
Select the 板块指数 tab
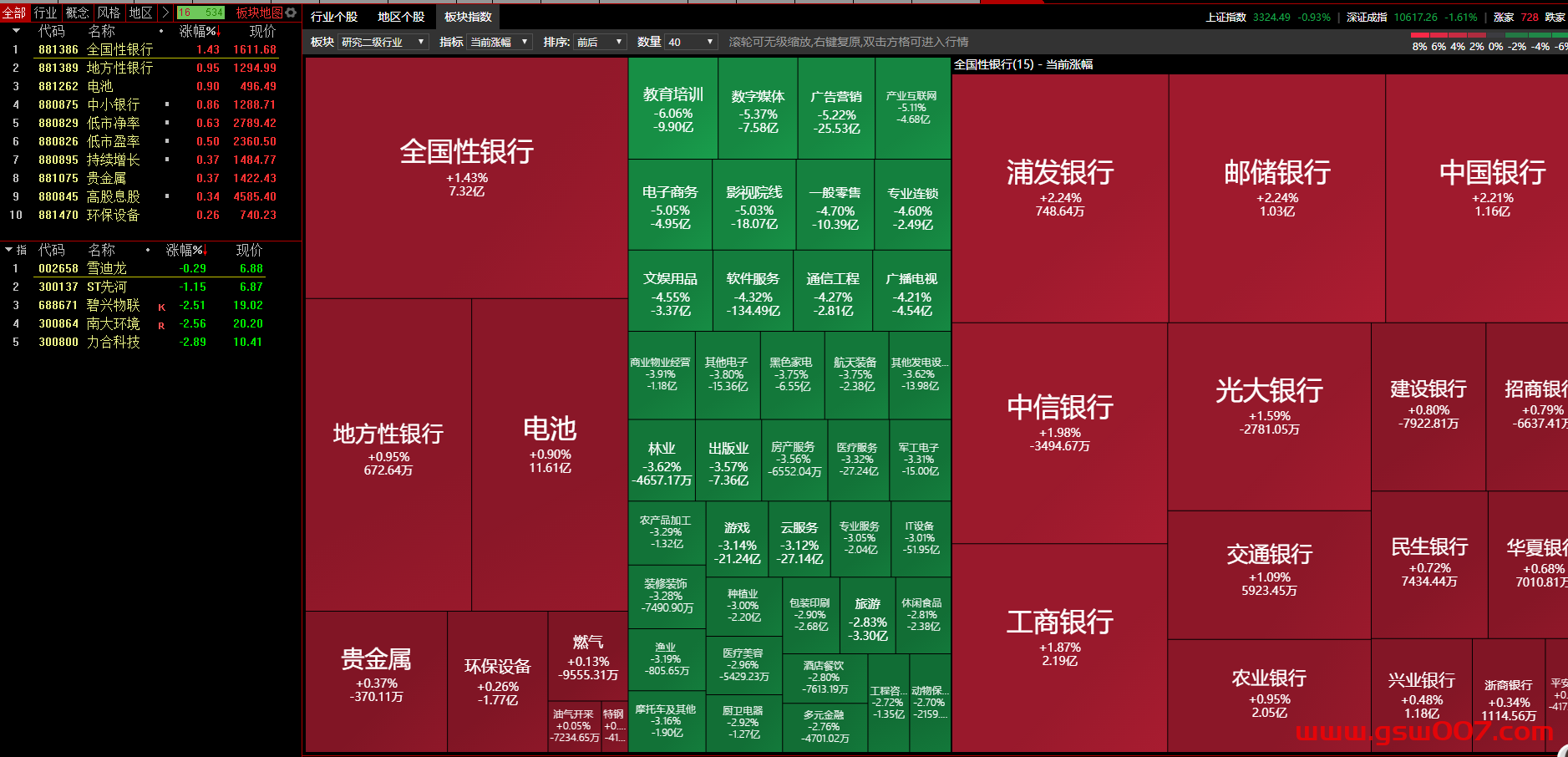click(468, 17)
